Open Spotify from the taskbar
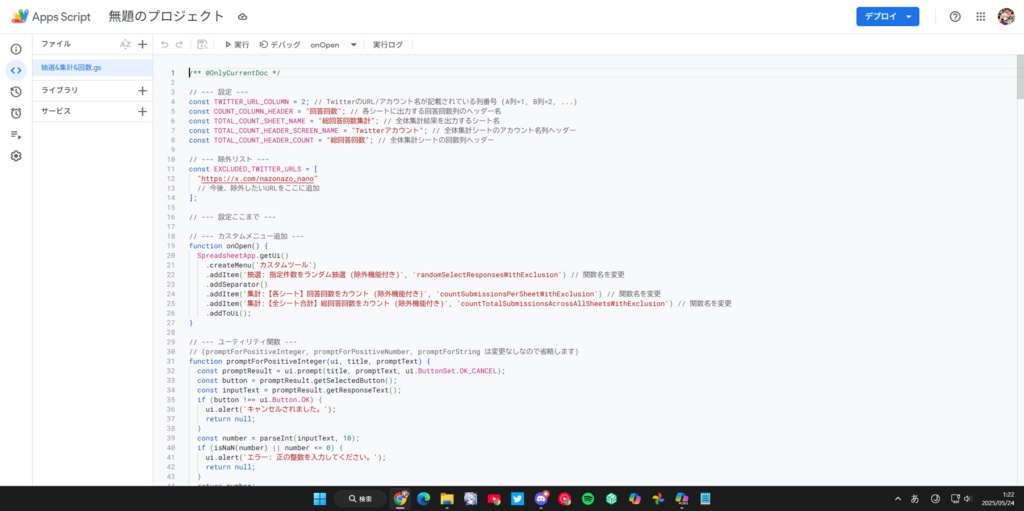The width and height of the screenshot is (1024, 511). click(x=588, y=499)
